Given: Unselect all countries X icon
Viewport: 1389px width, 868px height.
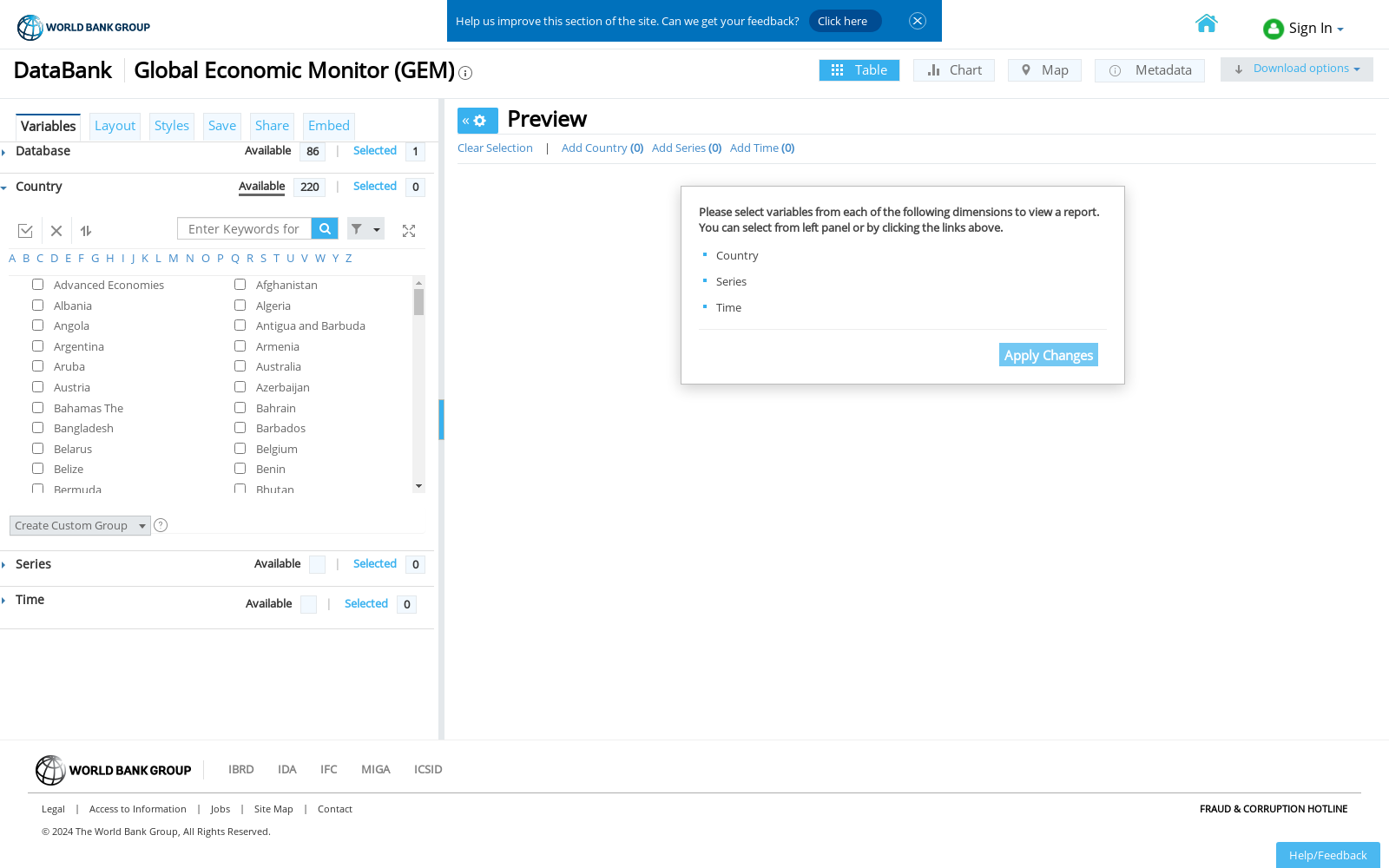Looking at the screenshot, I should pos(56,231).
